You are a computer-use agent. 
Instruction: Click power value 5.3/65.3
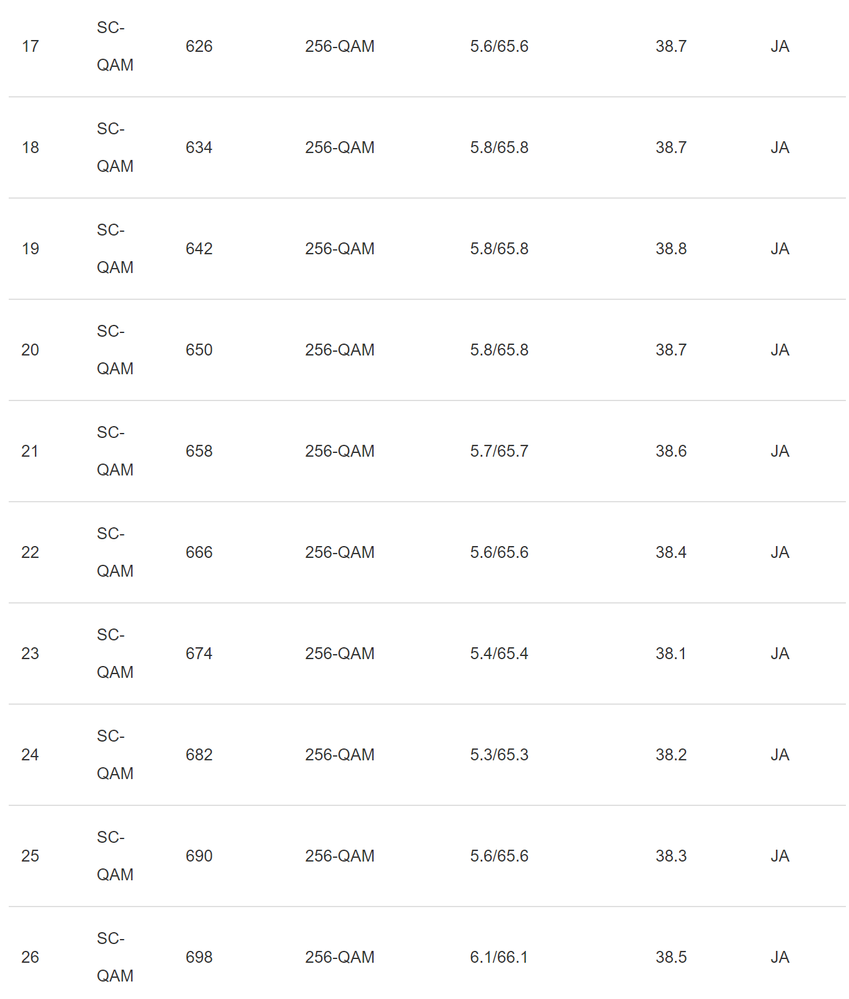tap(499, 754)
